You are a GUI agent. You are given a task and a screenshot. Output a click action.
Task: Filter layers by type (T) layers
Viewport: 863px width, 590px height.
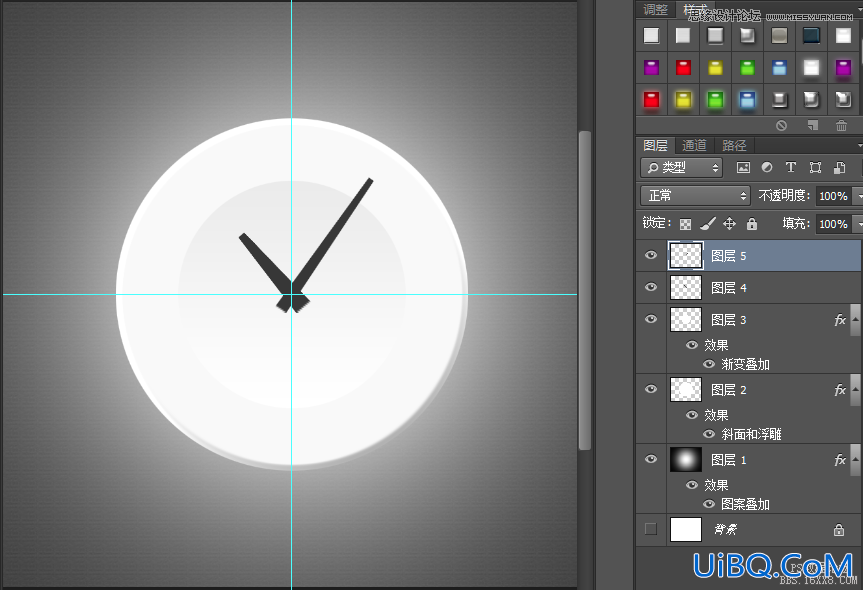(x=790, y=167)
